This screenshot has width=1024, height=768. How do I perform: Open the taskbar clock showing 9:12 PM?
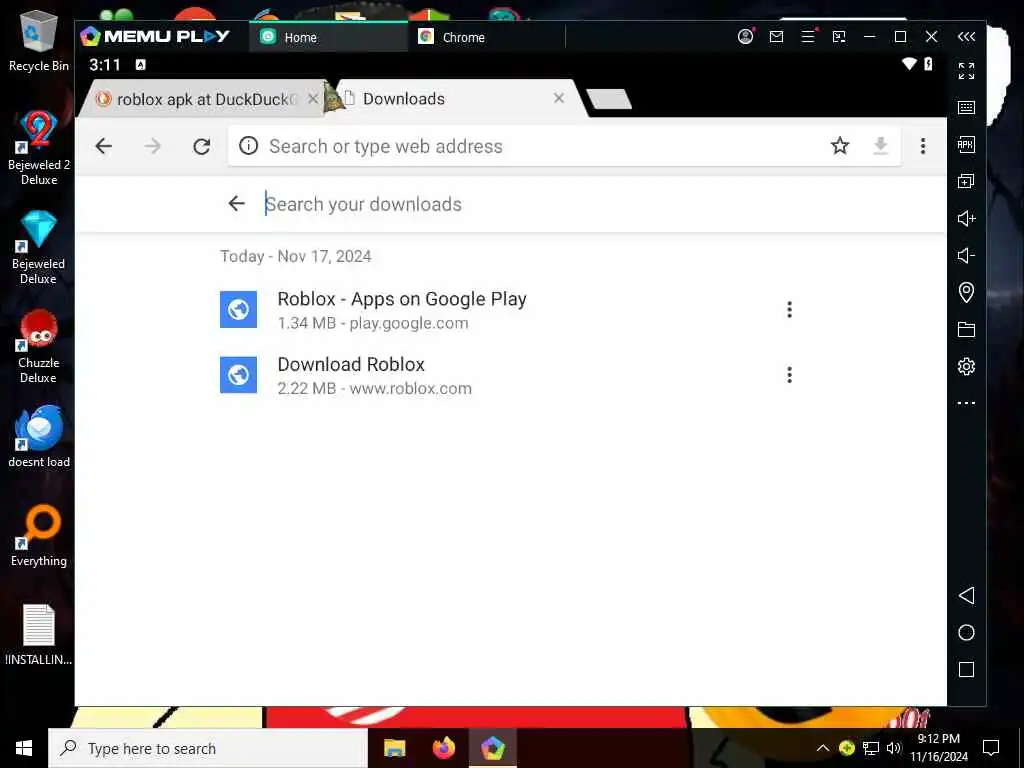click(x=939, y=748)
